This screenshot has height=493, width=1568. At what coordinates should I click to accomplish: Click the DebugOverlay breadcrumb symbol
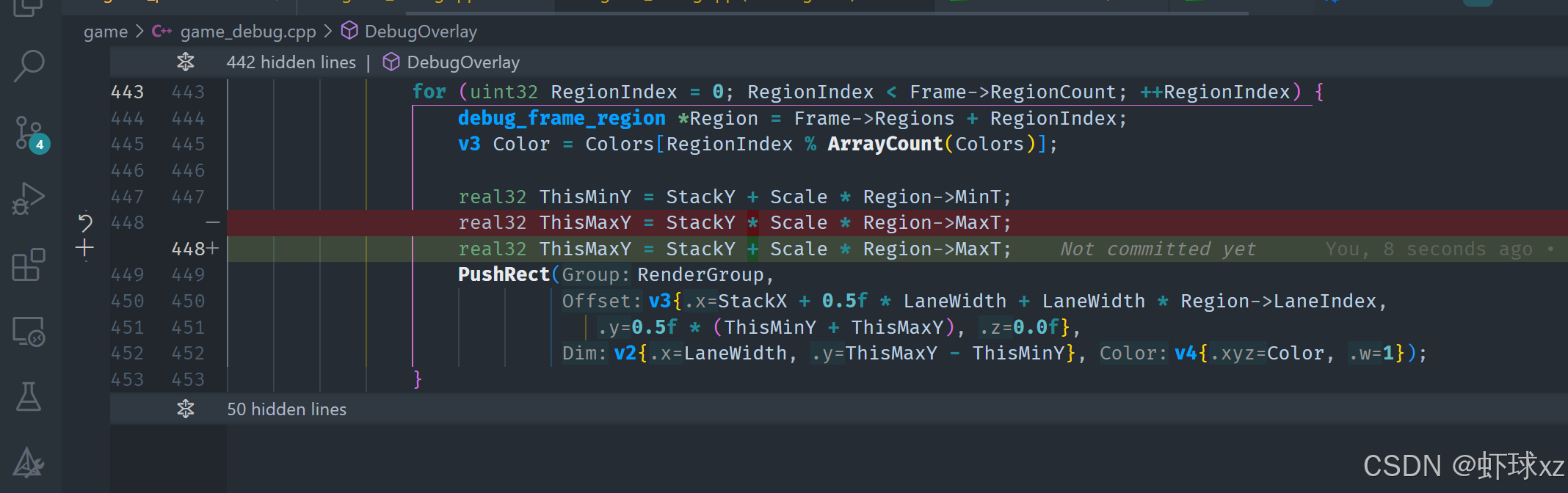421,32
